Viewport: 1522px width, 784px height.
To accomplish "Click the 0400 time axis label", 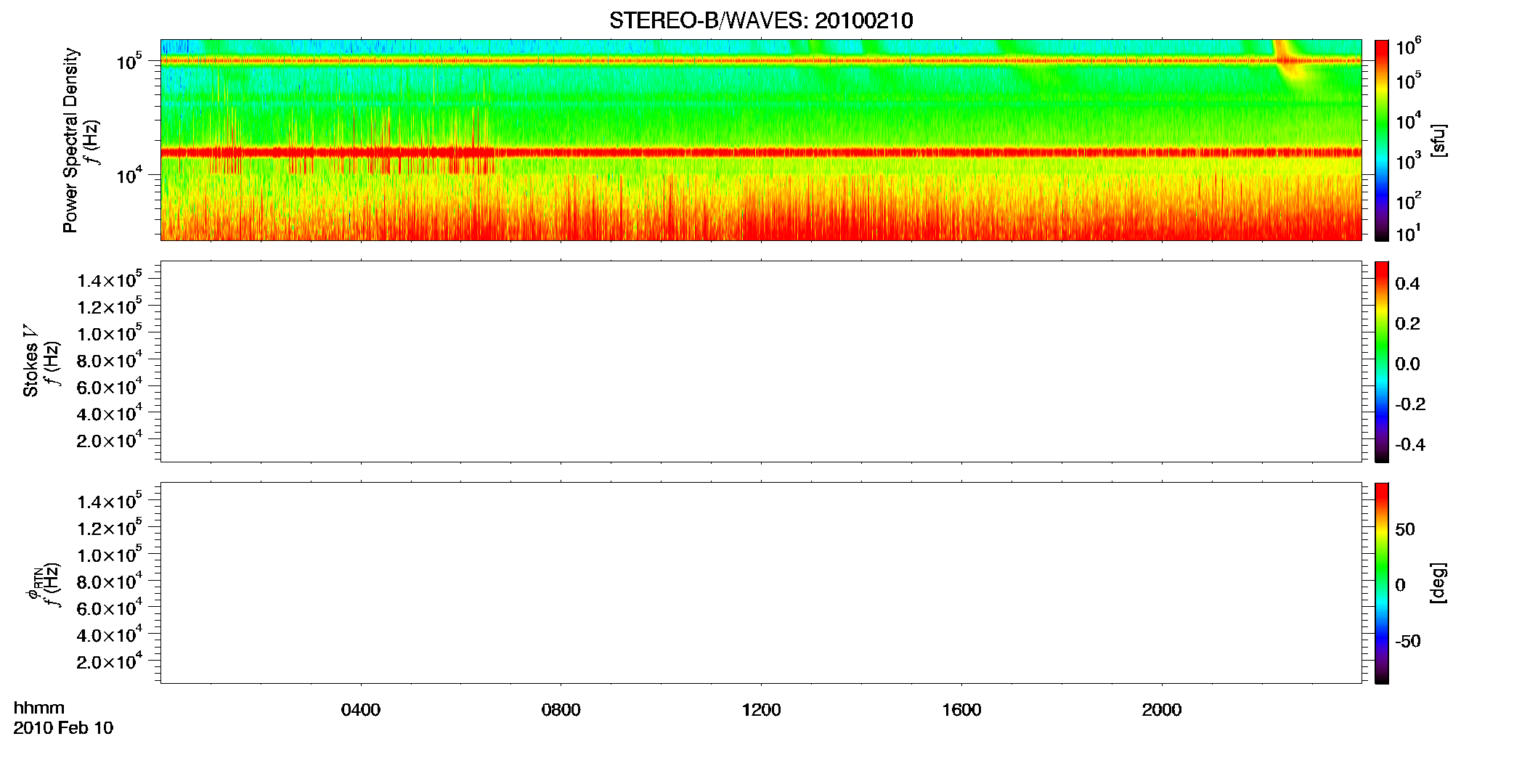I will (x=361, y=710).
